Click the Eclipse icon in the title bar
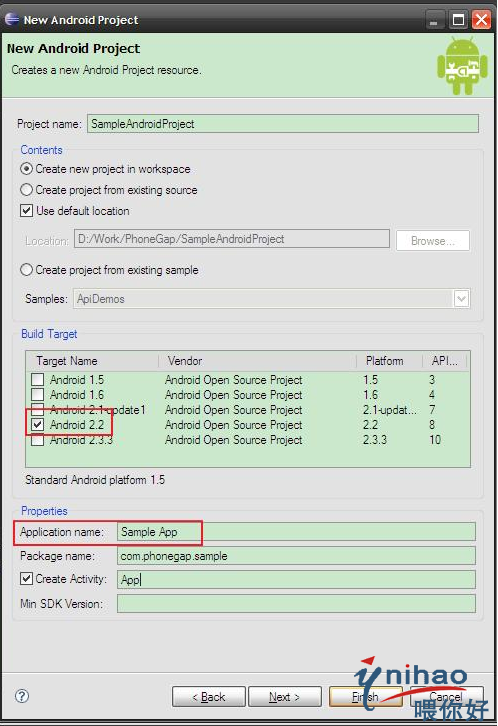The image size is (498, 726). [x=12, y=19]
